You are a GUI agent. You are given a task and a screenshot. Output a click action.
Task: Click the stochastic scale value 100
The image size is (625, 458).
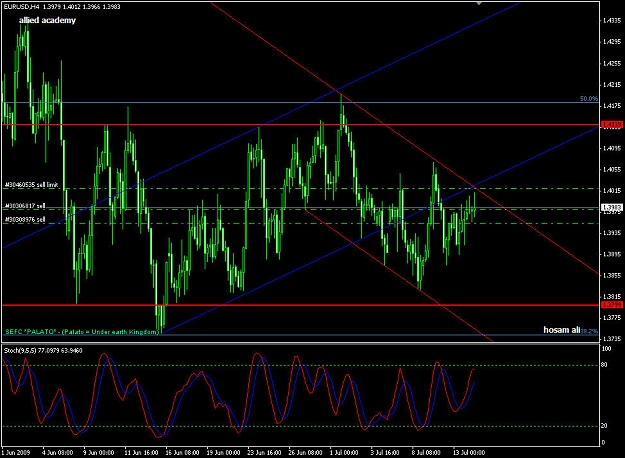coord(606,349)
